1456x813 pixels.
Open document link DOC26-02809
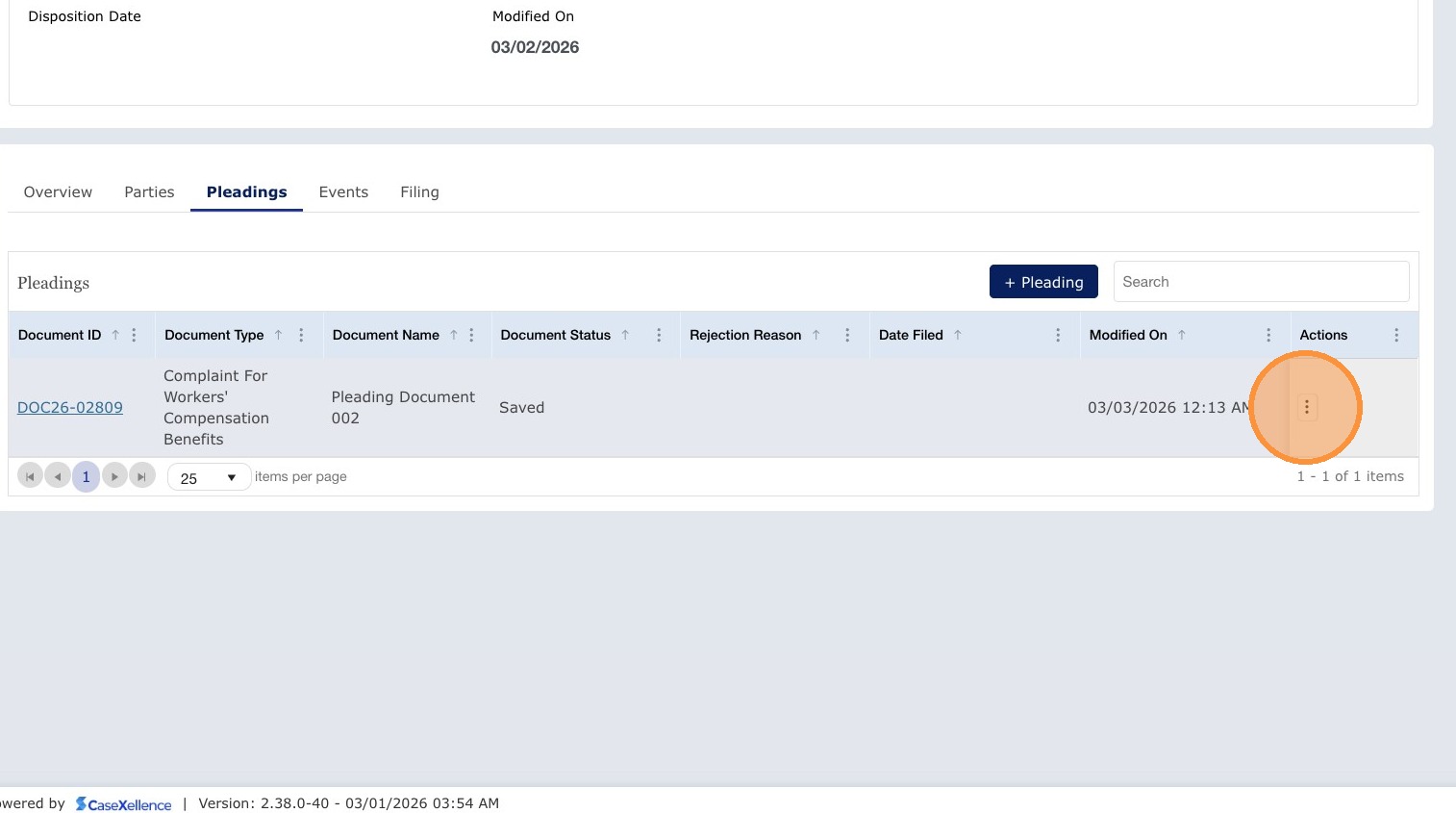(70, 407)
